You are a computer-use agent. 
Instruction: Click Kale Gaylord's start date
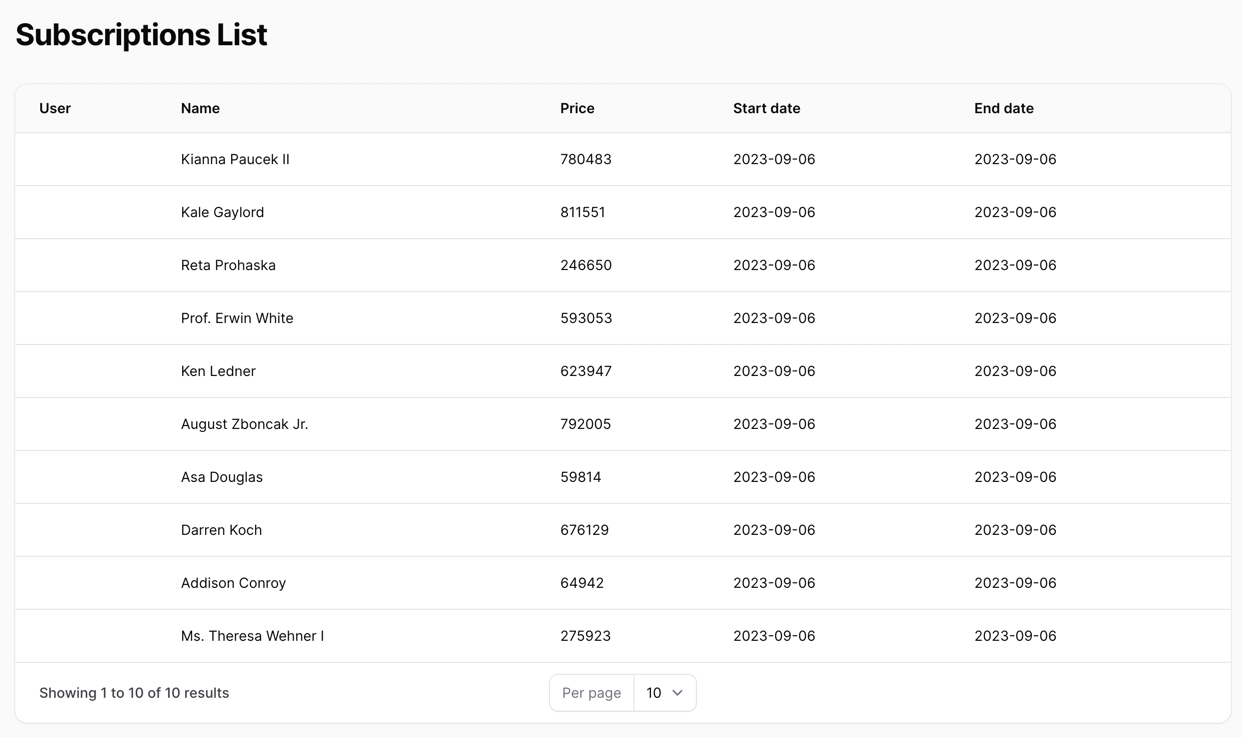pyautogui.click(x=774, y=212)
